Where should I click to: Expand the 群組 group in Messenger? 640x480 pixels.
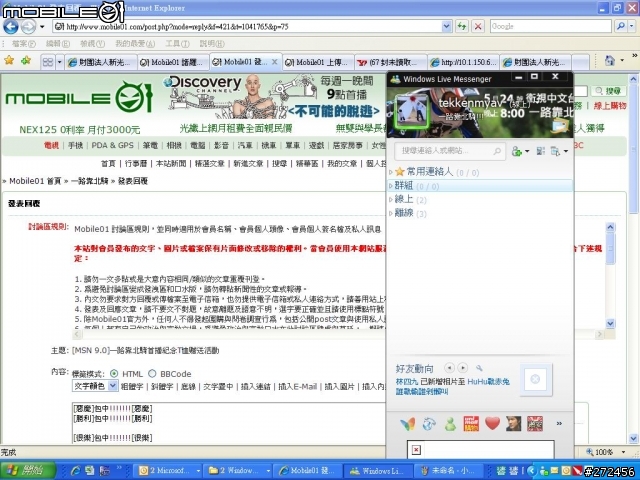tap(391, 186)
